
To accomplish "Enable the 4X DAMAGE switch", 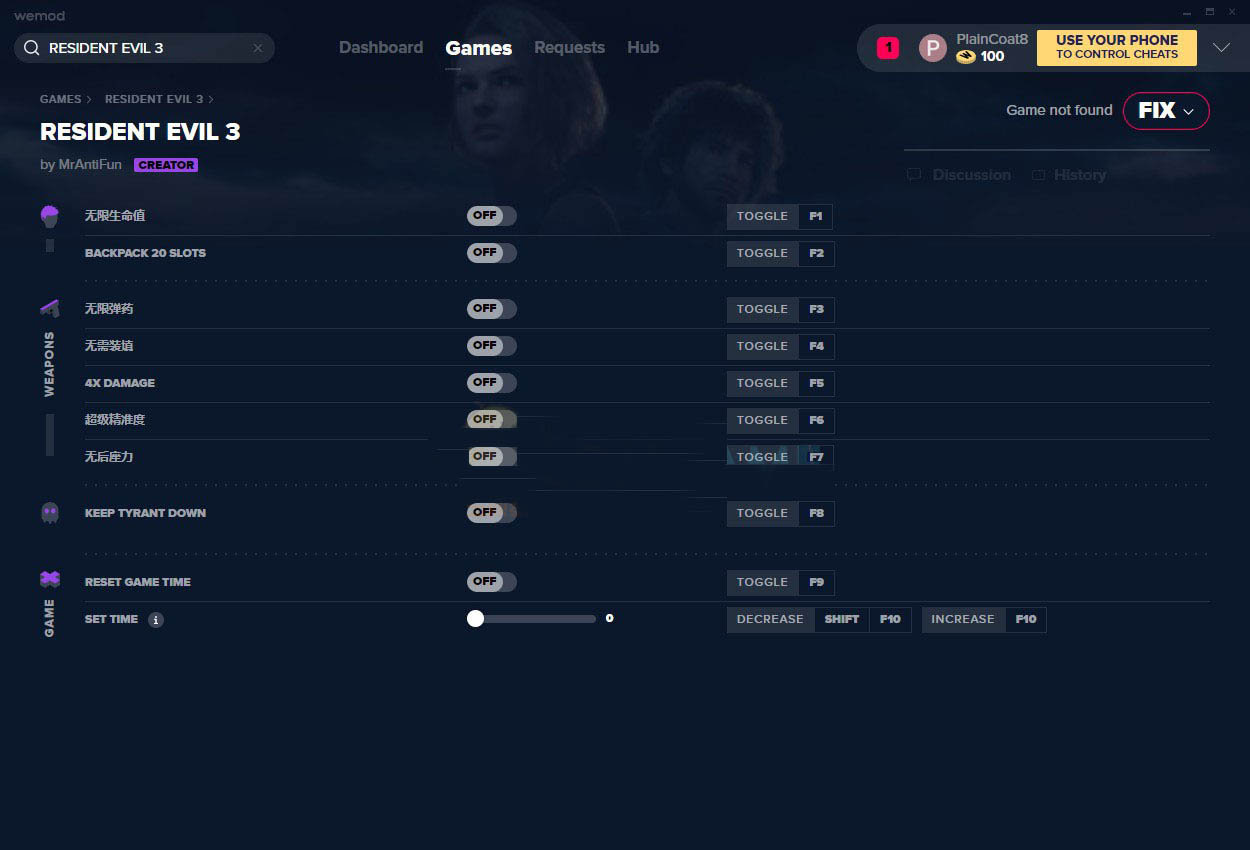I will point(492,383).
